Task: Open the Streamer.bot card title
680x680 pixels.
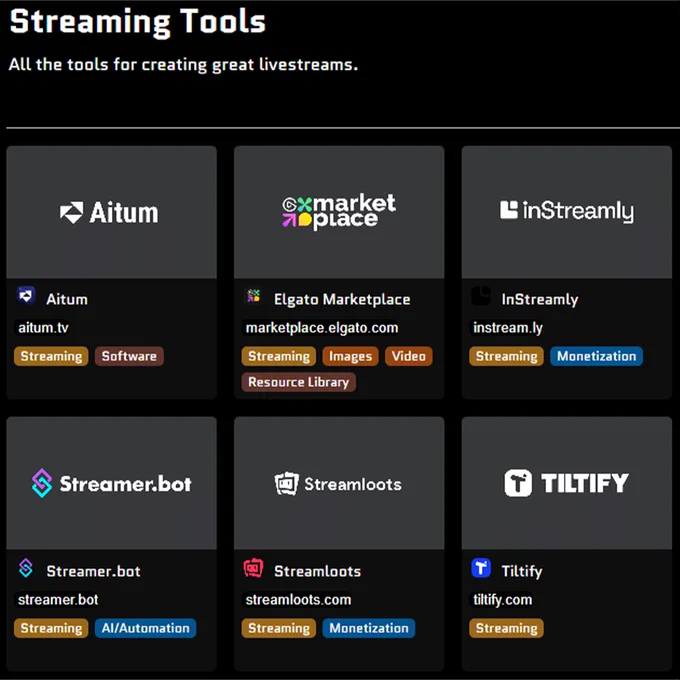Action: [x=93, y=571]
